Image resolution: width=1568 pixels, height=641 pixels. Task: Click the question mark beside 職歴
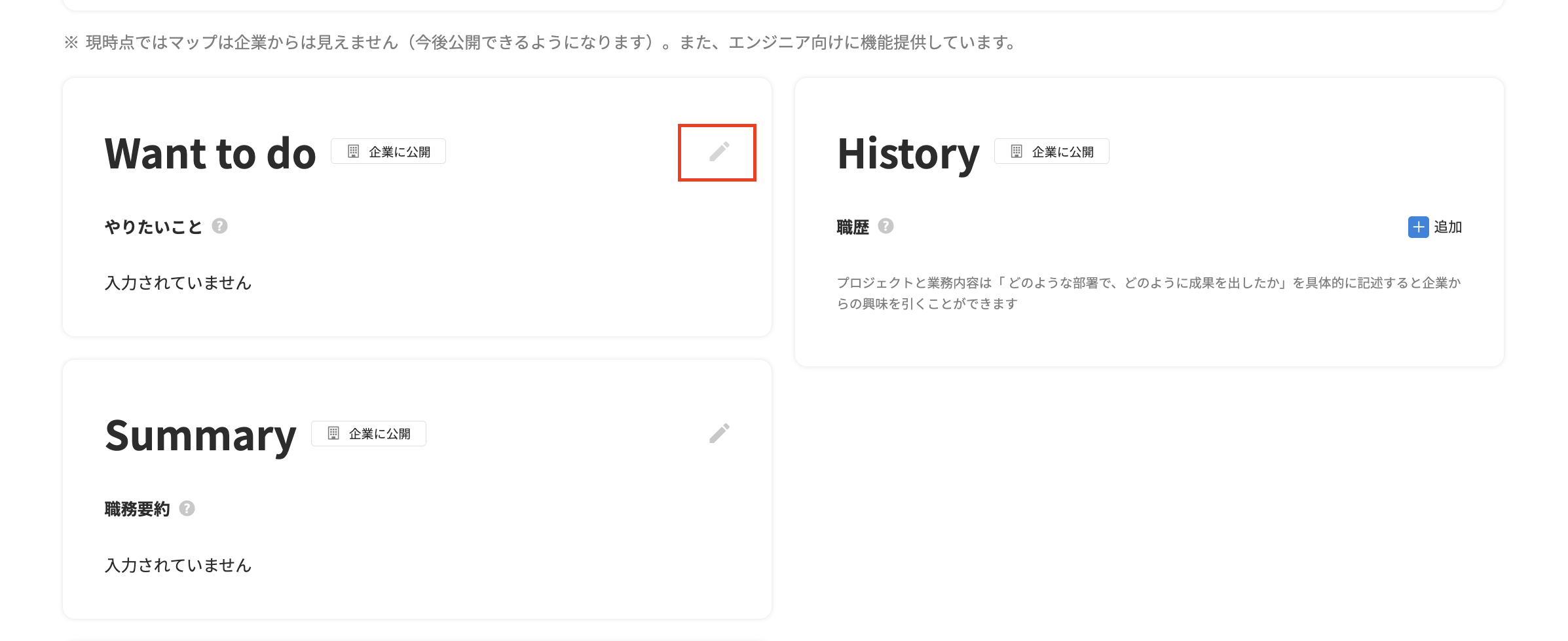tap(886, 226)
